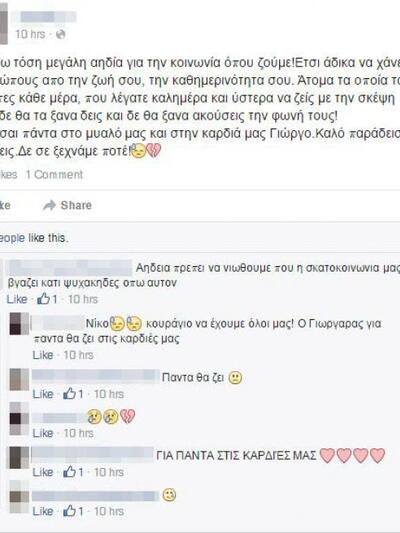Click the post's 10 hrs timestamp at the top
Screen dimensions: 400x533
click(x=30, y=34)
